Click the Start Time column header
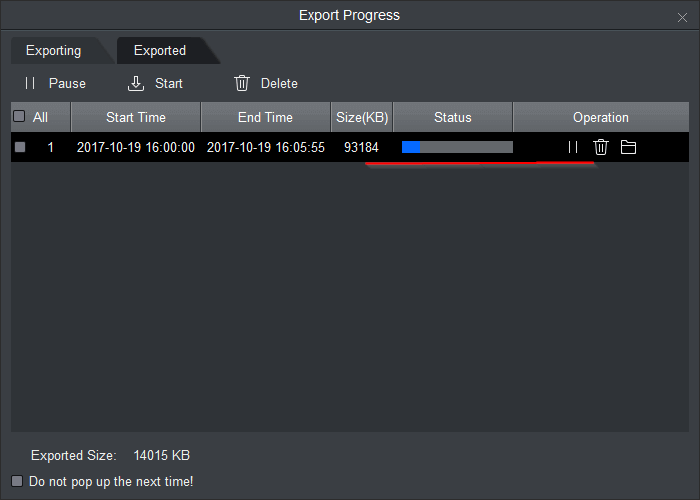The image size is (700, 500). 136,118
